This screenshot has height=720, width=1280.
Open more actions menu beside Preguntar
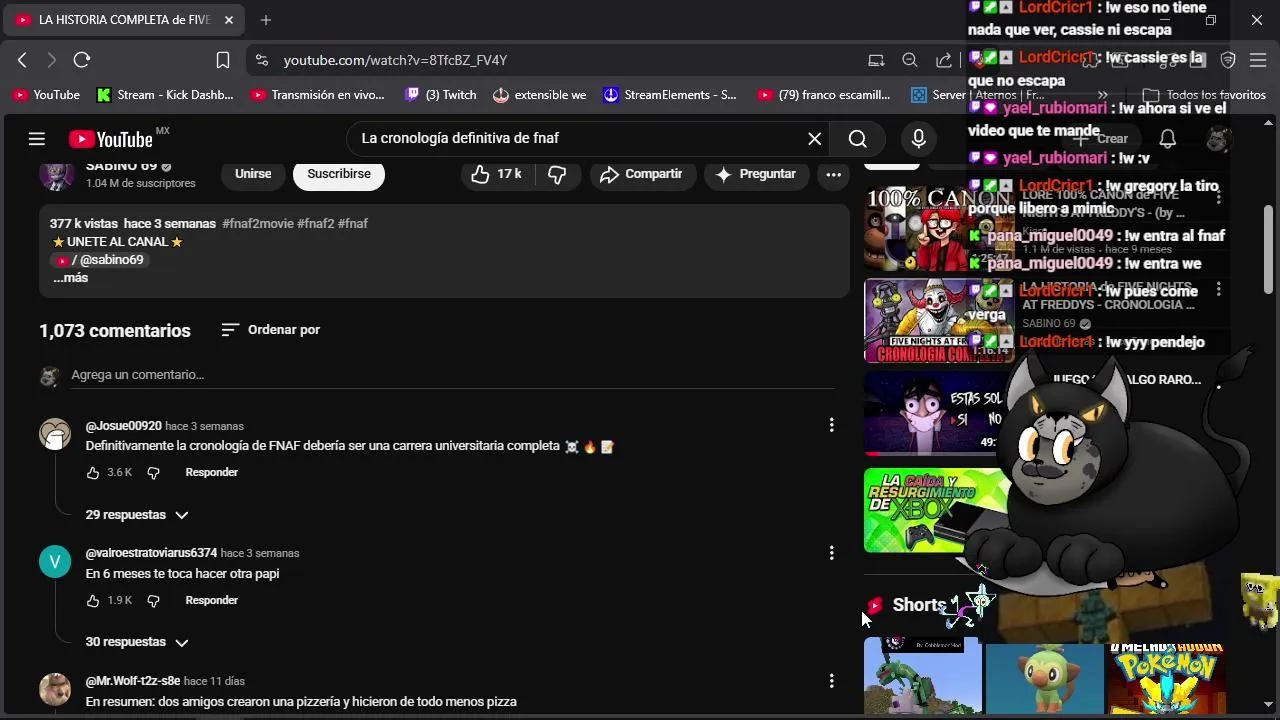[833, 174]
